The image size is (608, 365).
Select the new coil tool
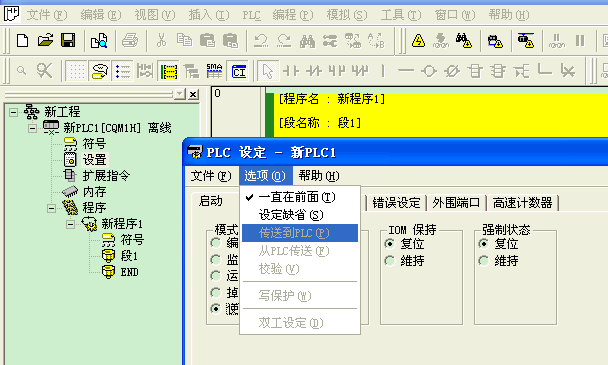click(x=429, y=71)
